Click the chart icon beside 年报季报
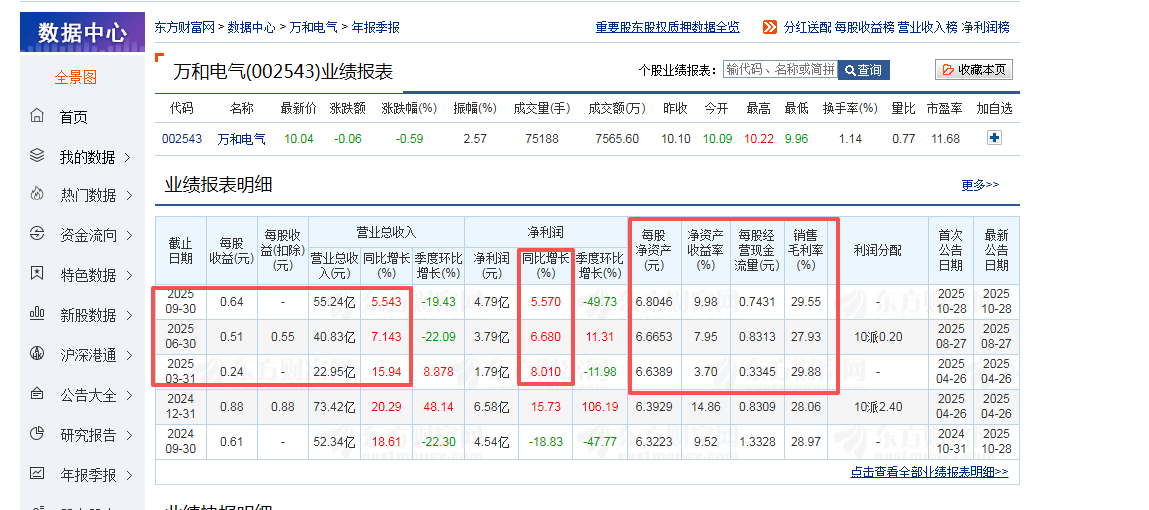This screenshot has height=510, width=1149. point(37,474)
